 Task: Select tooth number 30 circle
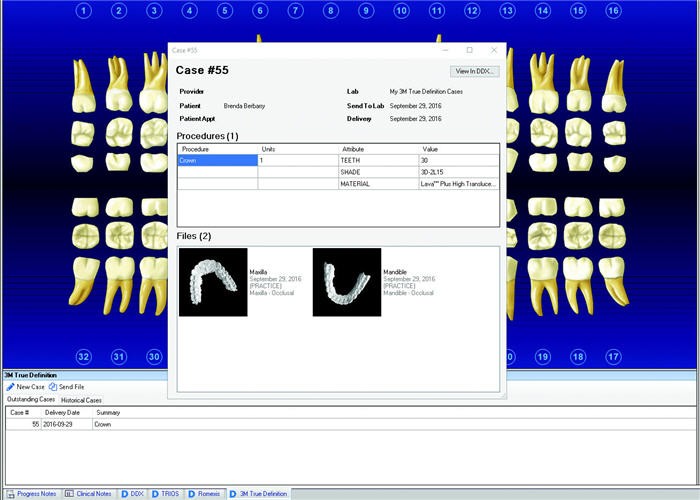154,357
